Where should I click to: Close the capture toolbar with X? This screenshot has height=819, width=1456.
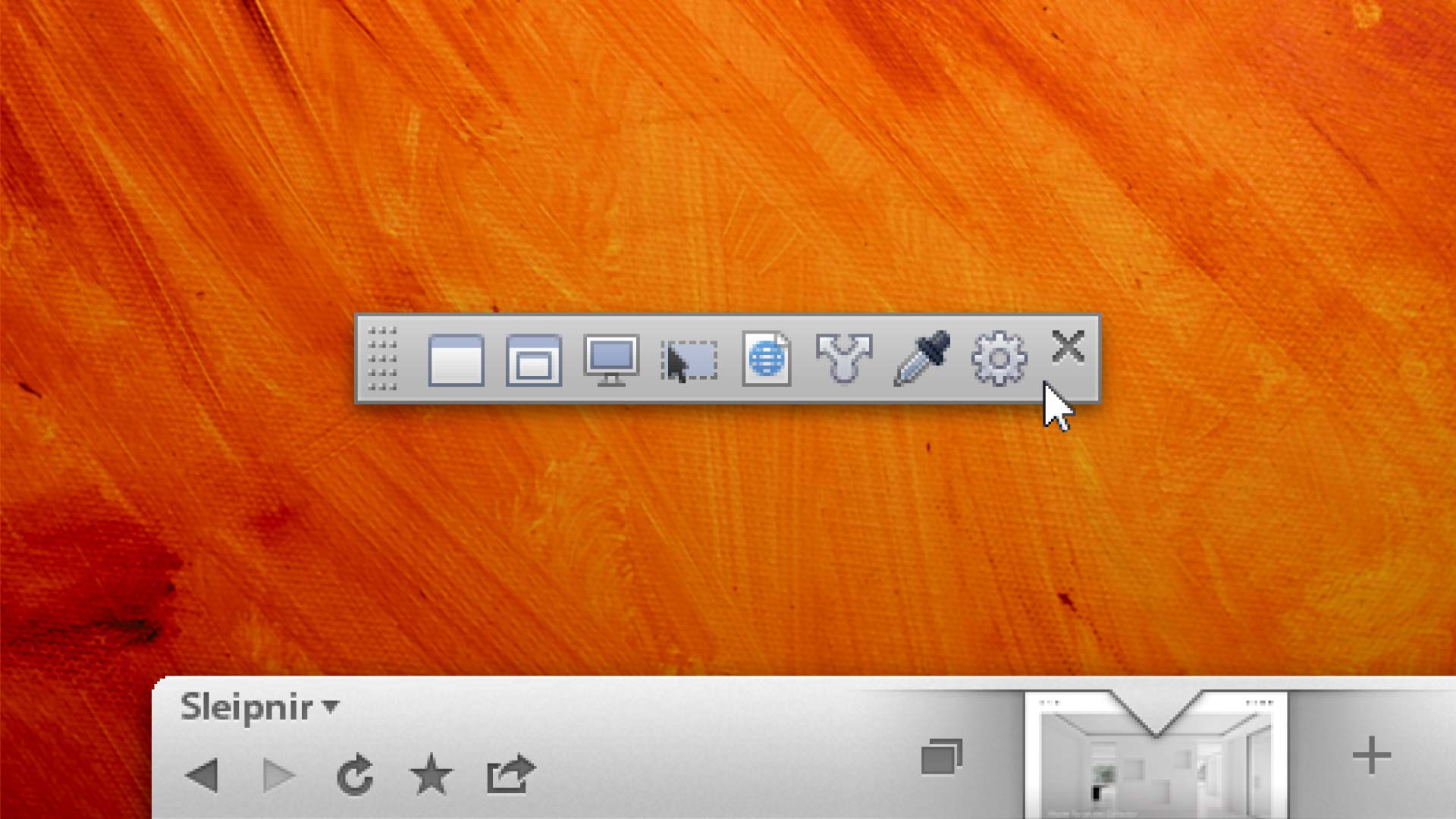[1068, 347]
